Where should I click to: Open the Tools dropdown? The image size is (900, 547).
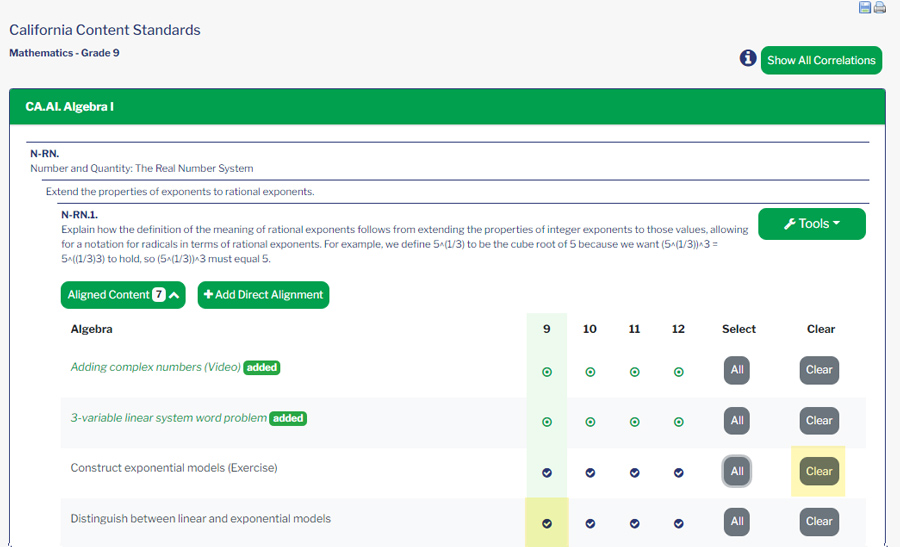[812, 224]
